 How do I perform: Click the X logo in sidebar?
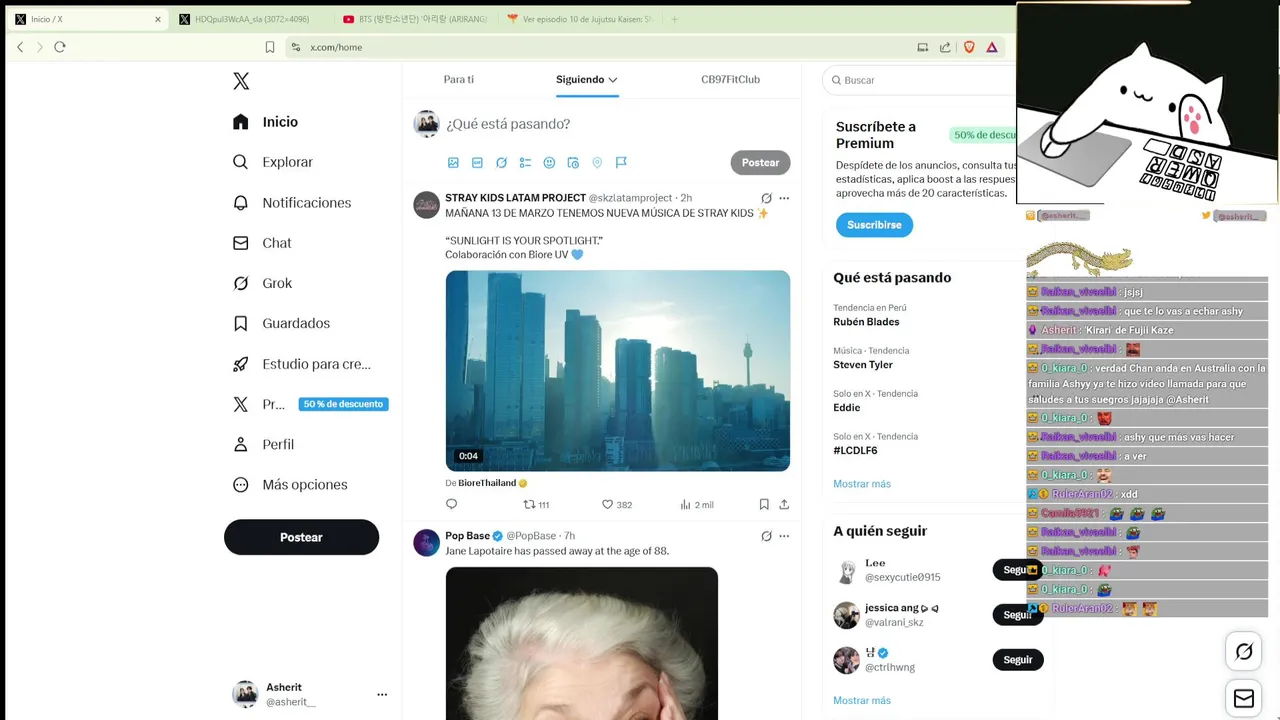click(x=241, y=81)
